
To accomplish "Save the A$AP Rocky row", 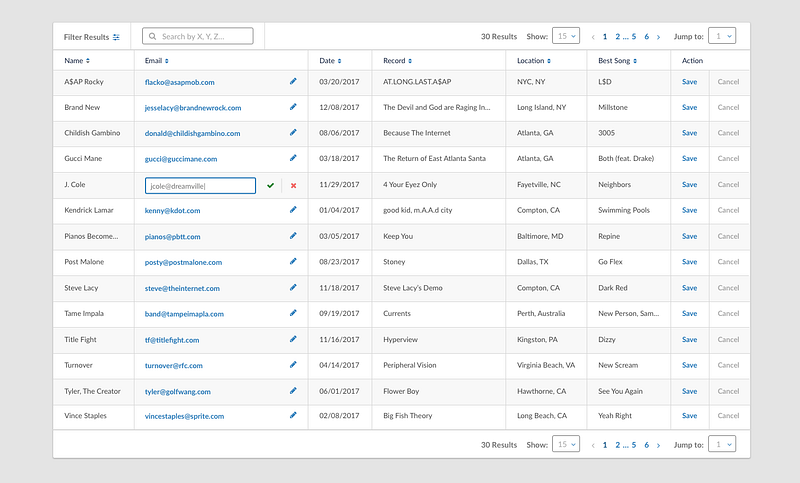I will click(689, 82).
